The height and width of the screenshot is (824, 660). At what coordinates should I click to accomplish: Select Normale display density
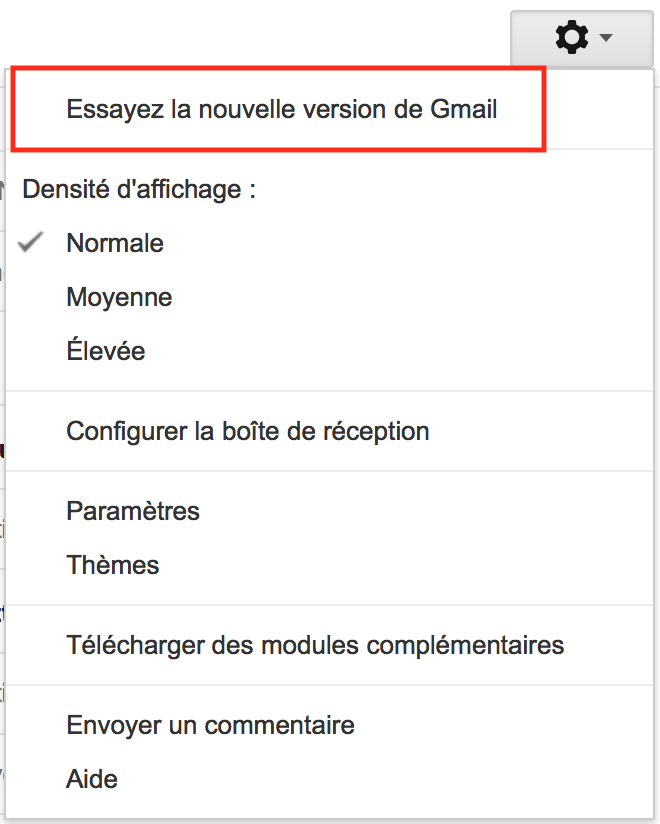click(x=115, y=243)
